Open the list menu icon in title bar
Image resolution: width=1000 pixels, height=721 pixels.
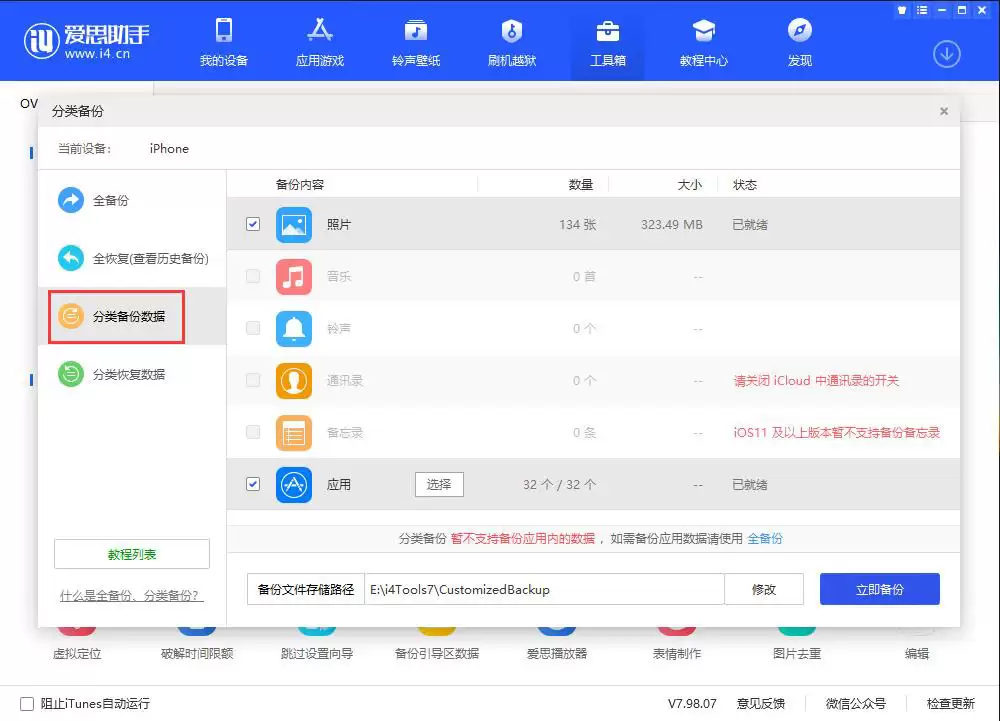pyautogui.click(x=922, y=10)
